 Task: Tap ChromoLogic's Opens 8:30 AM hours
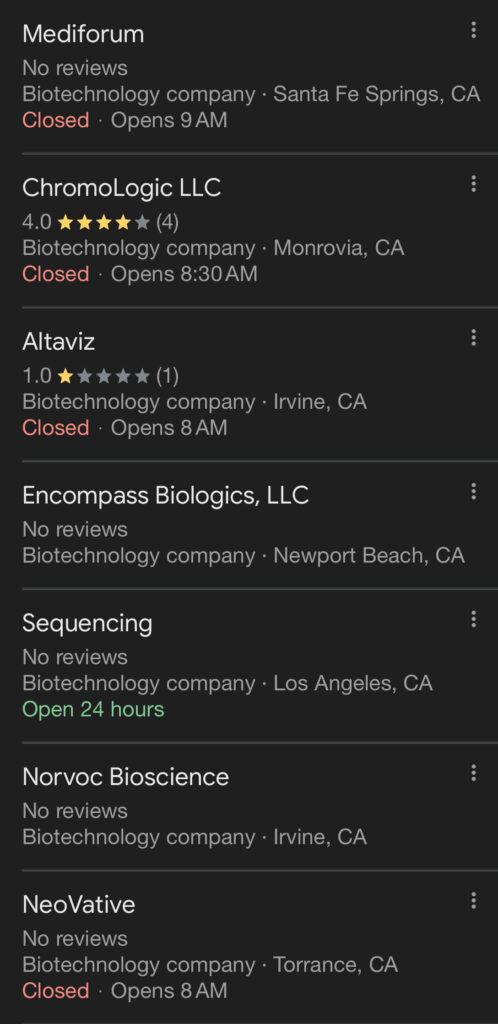tap(184, 274)
